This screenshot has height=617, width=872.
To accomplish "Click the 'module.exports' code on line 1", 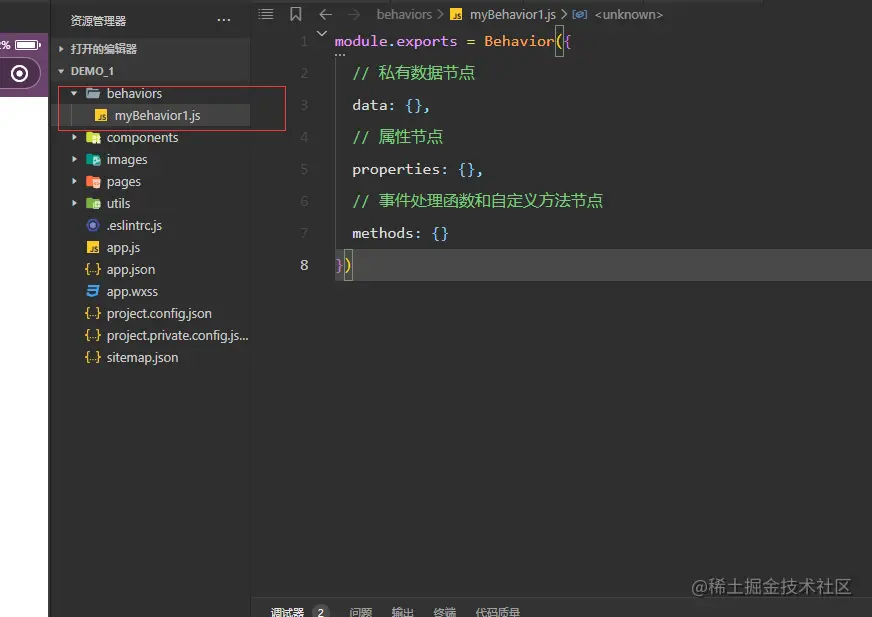I will pos(395,41).
